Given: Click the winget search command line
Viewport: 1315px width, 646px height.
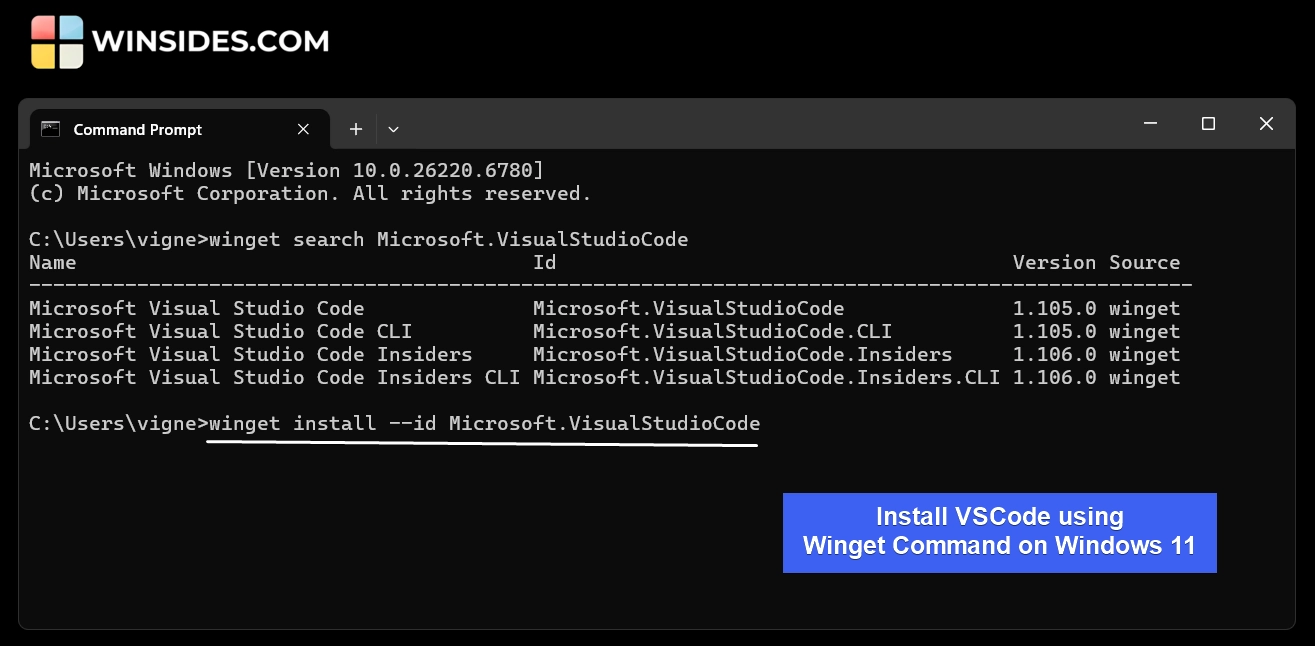Looking at the screenshot, I should tap(448, 240).
